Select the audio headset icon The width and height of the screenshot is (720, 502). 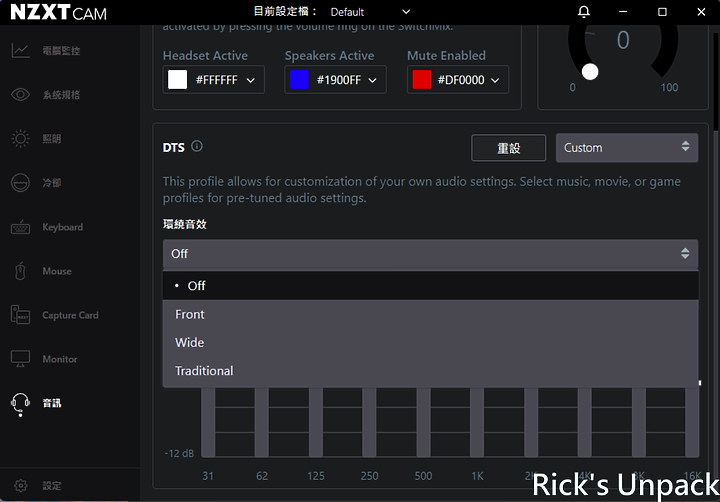[21, 404]
